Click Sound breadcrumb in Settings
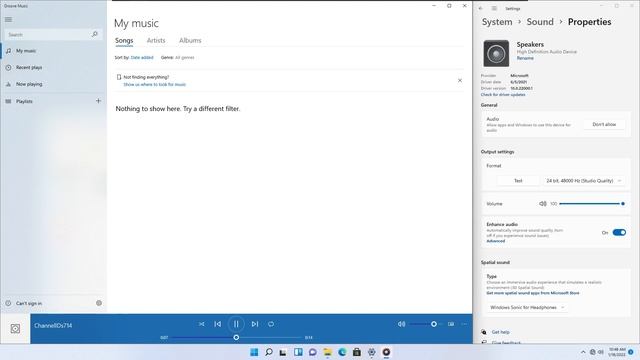 pyautogui.click(x=540, y=22)
